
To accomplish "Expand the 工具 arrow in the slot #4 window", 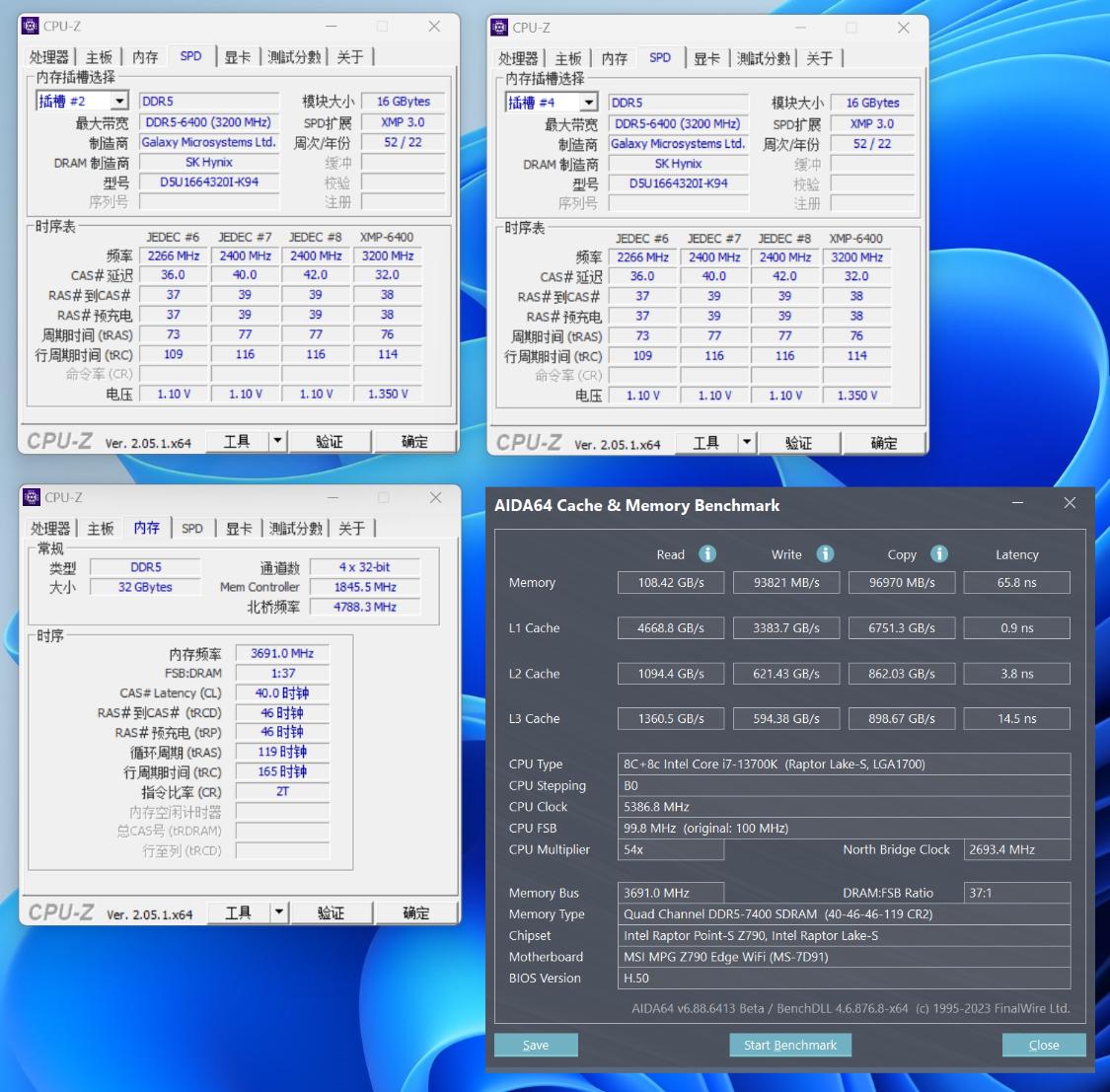I will point(747,443).
